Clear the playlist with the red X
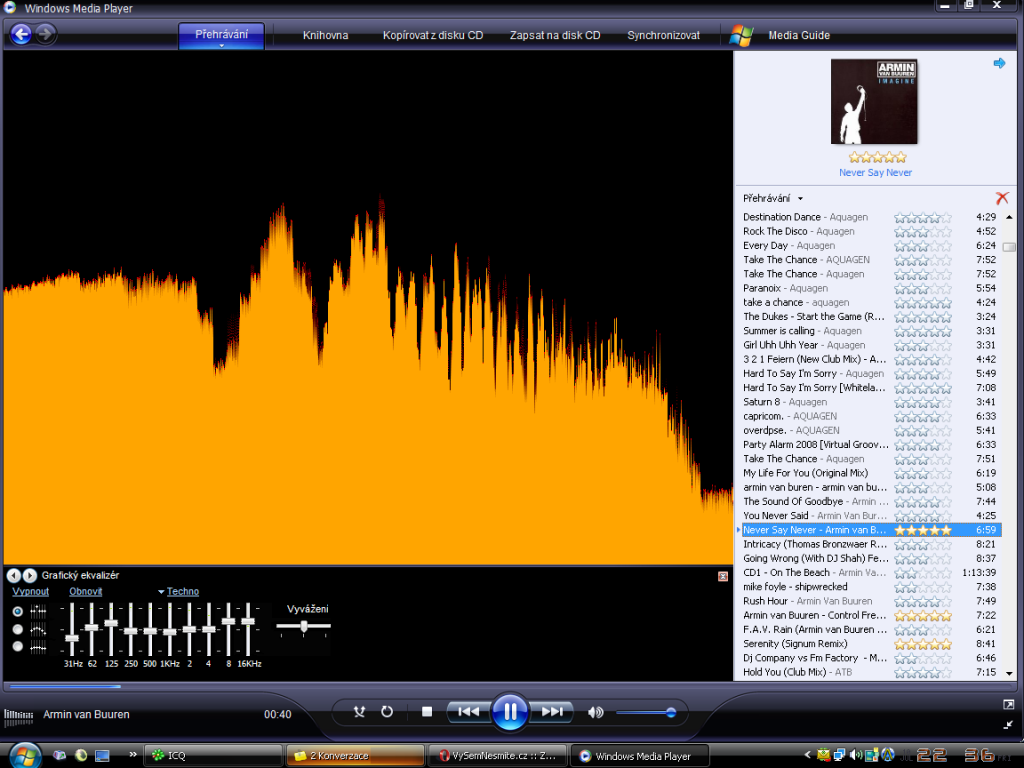This screenshot has height=768, width=1024. pyautogui.click(x=1002, y=198)
